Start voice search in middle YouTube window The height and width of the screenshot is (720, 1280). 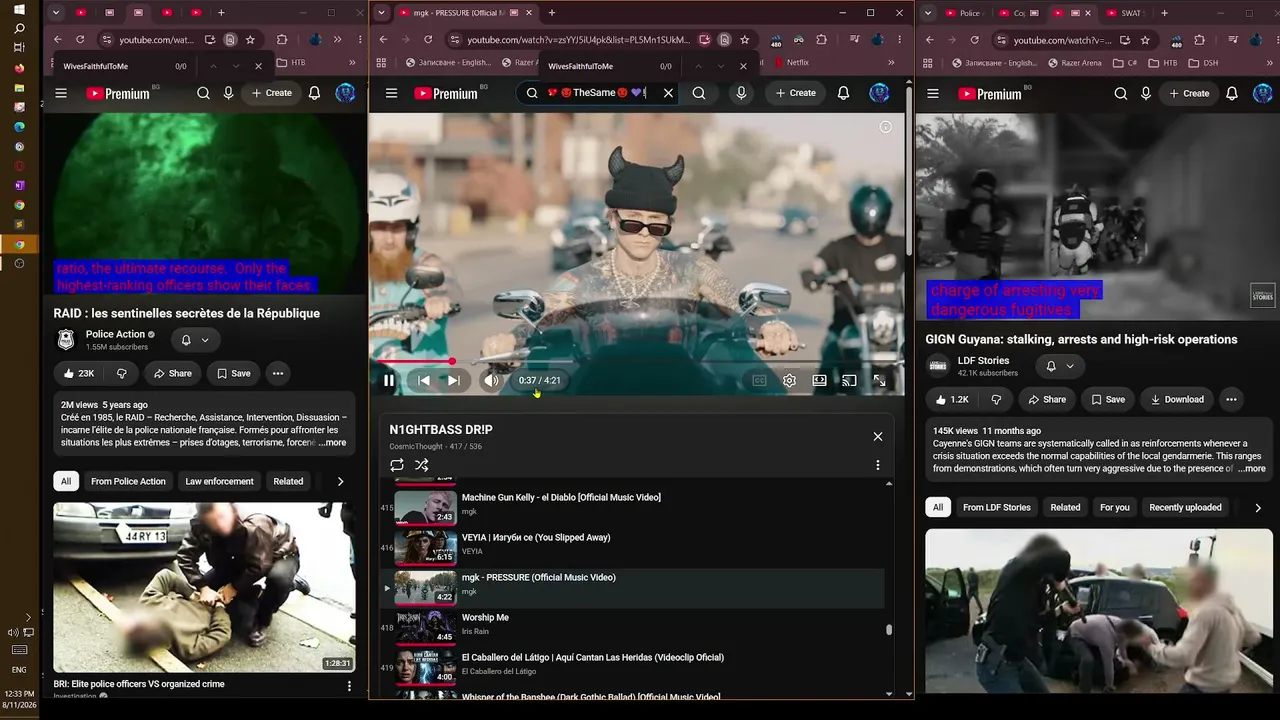(741, 93)
